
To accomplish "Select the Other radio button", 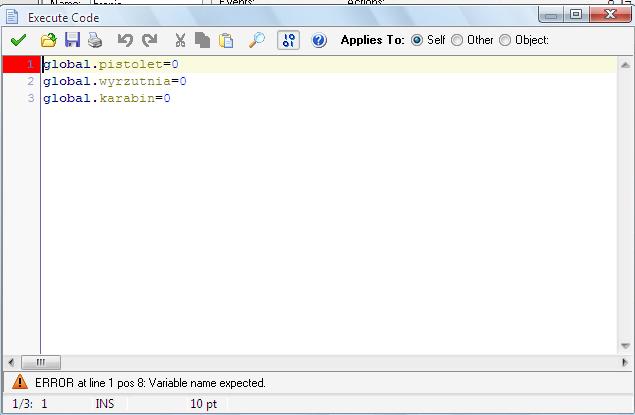I will point(457,41).
